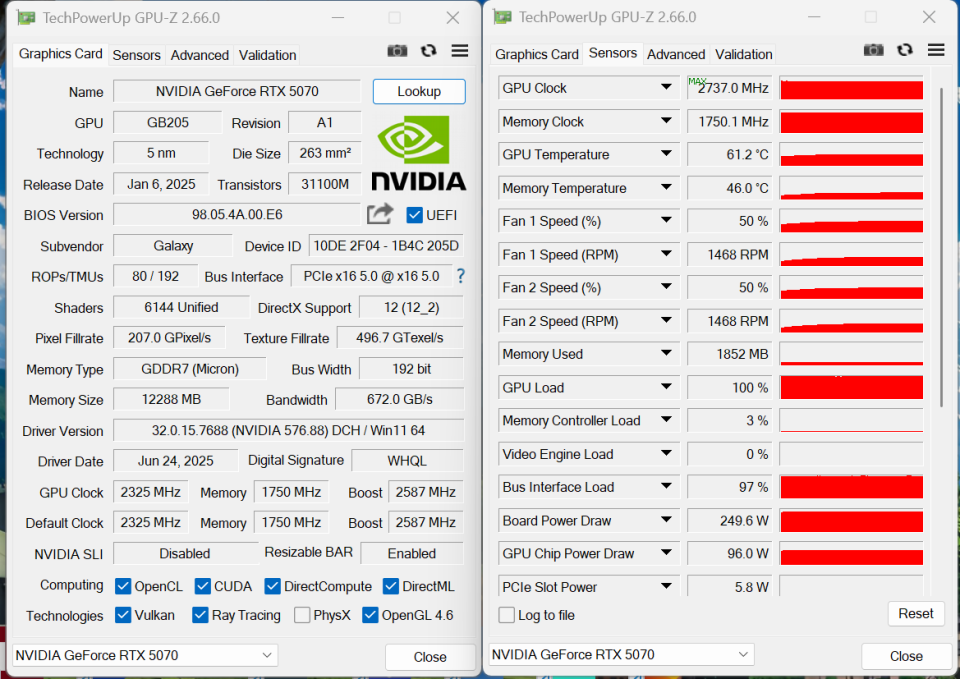The width and height of the screenshot is (960, 679).
Task: Toggle the CUDA checkbox
Action: pyautogui.click(x=203, y=586)
